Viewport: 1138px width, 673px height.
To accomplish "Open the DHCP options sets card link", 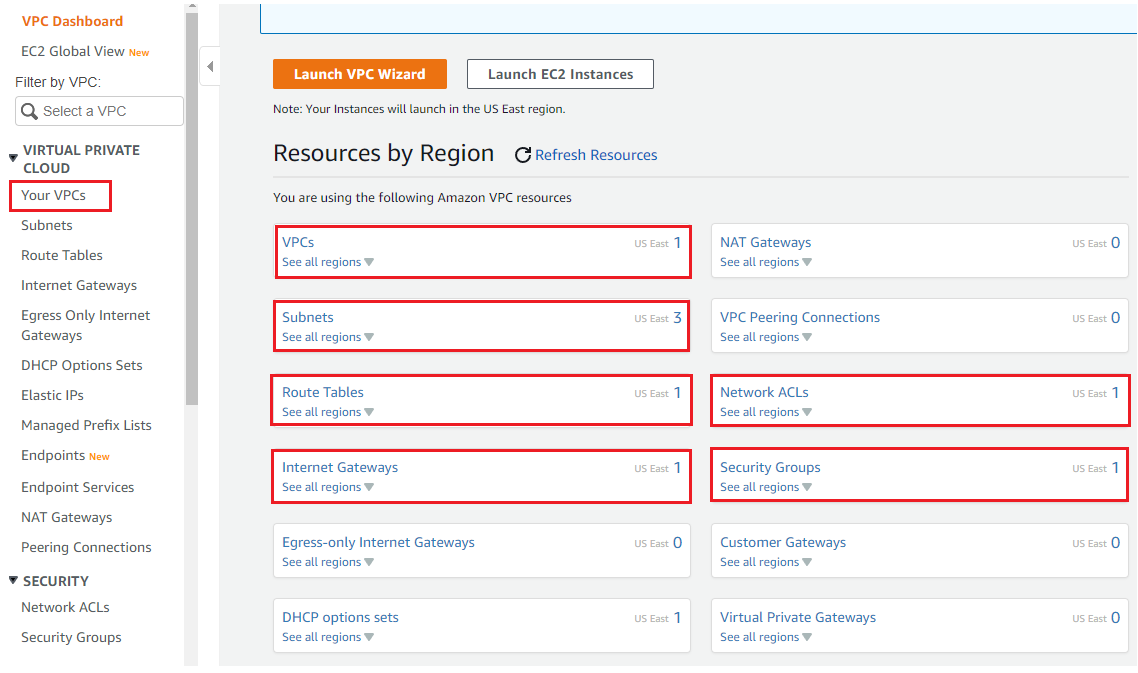I will coord(340,617).
